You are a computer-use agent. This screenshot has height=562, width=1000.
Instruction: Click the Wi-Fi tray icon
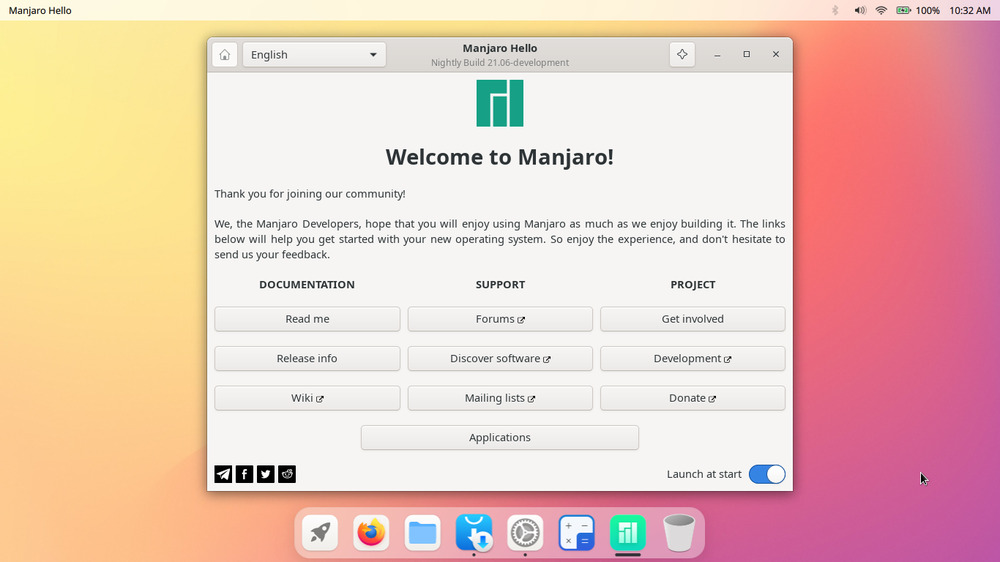[x=881, y=10]
